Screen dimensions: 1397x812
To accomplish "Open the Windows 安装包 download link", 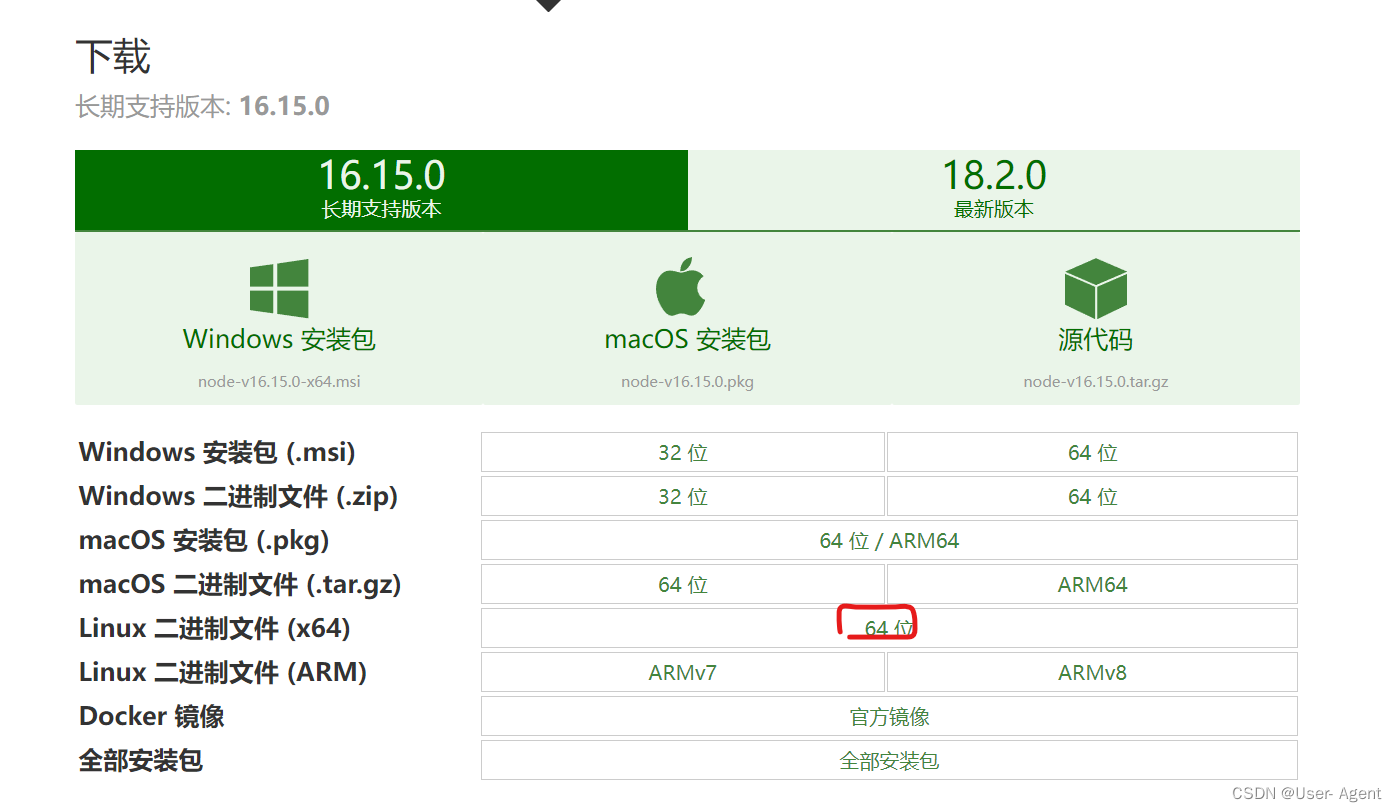I will (279, 339).
